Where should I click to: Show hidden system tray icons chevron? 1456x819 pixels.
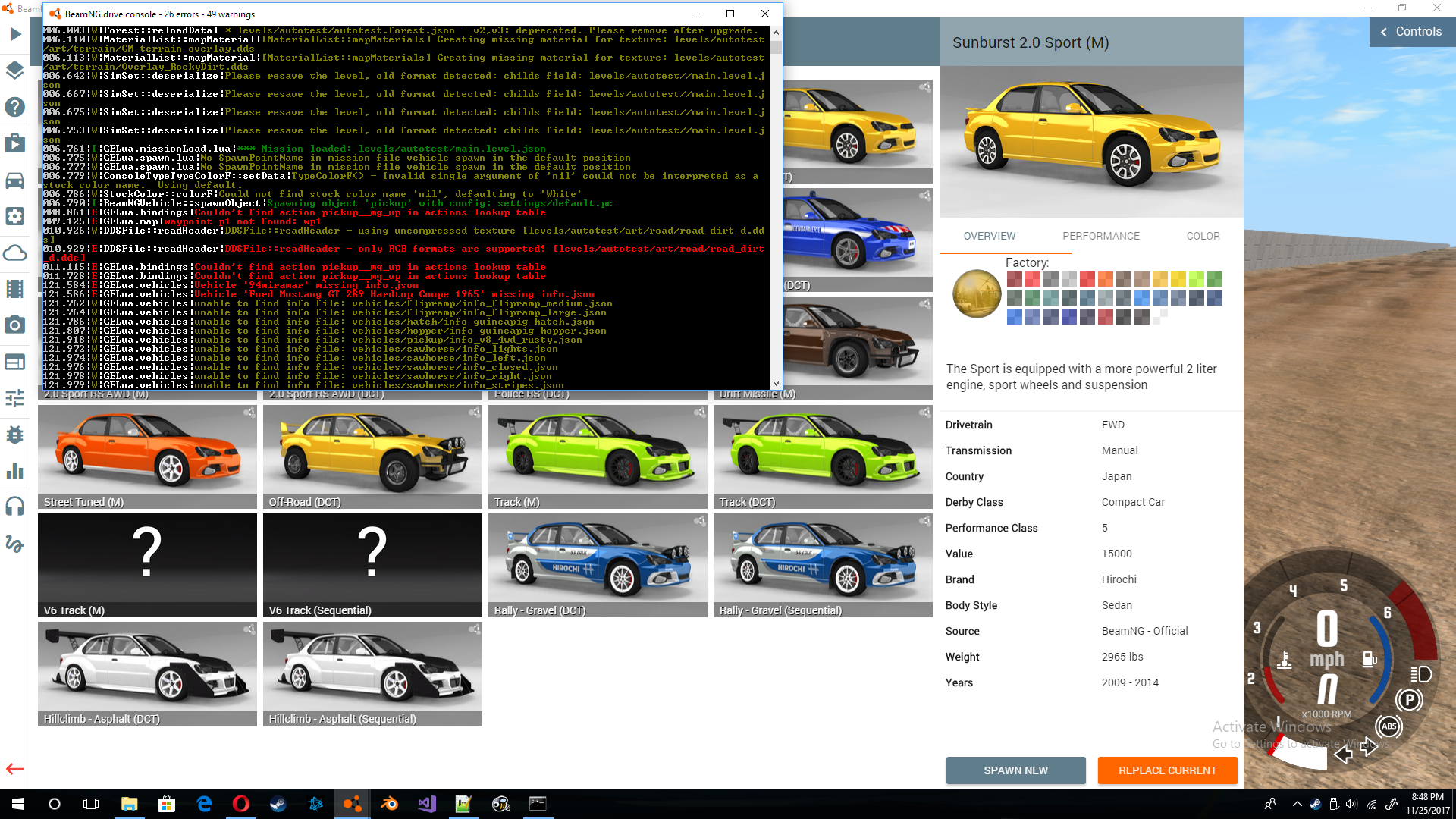point(1297,804)
